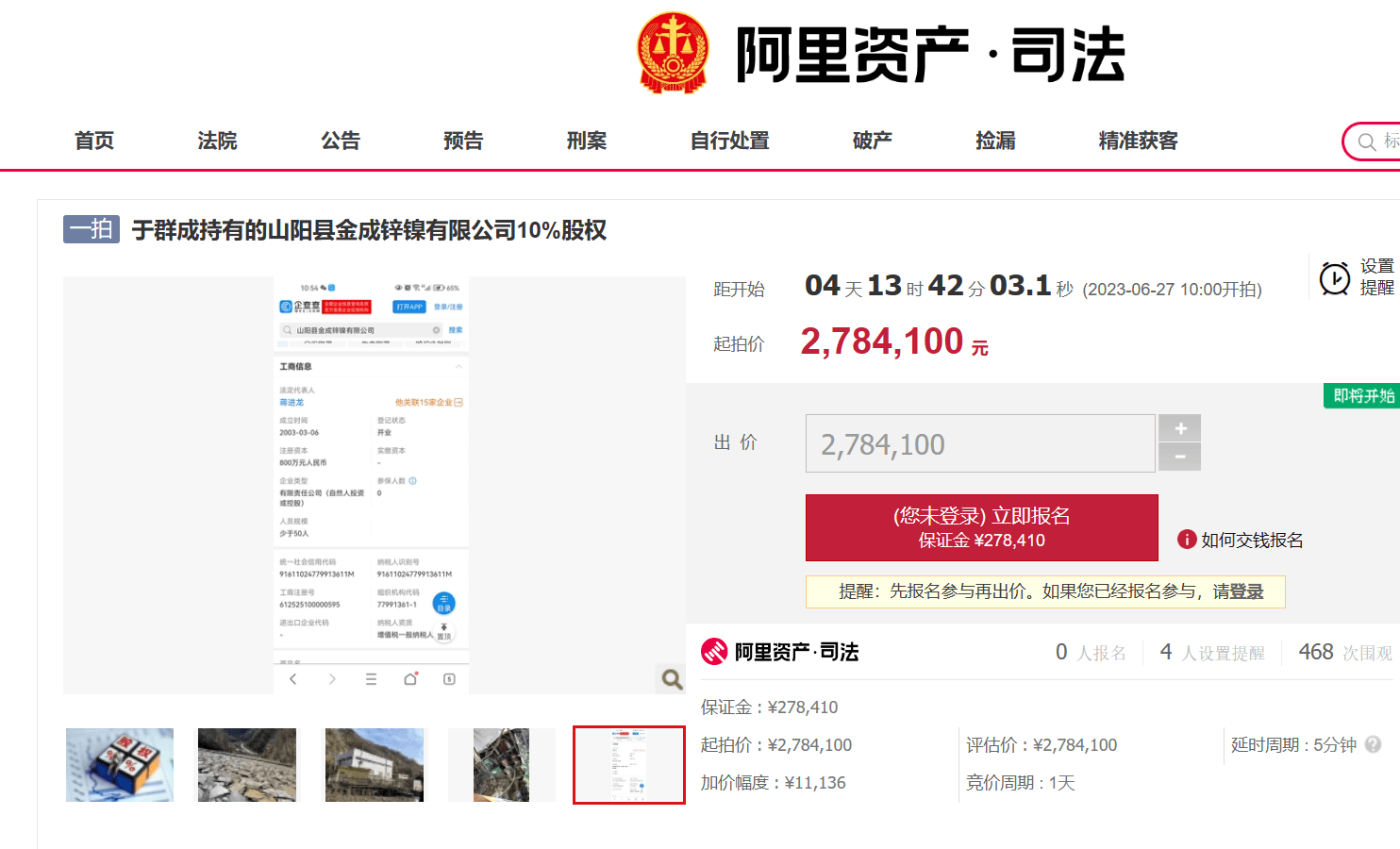
Task: Open the 刑案 page
Action: tap(587, 141)
